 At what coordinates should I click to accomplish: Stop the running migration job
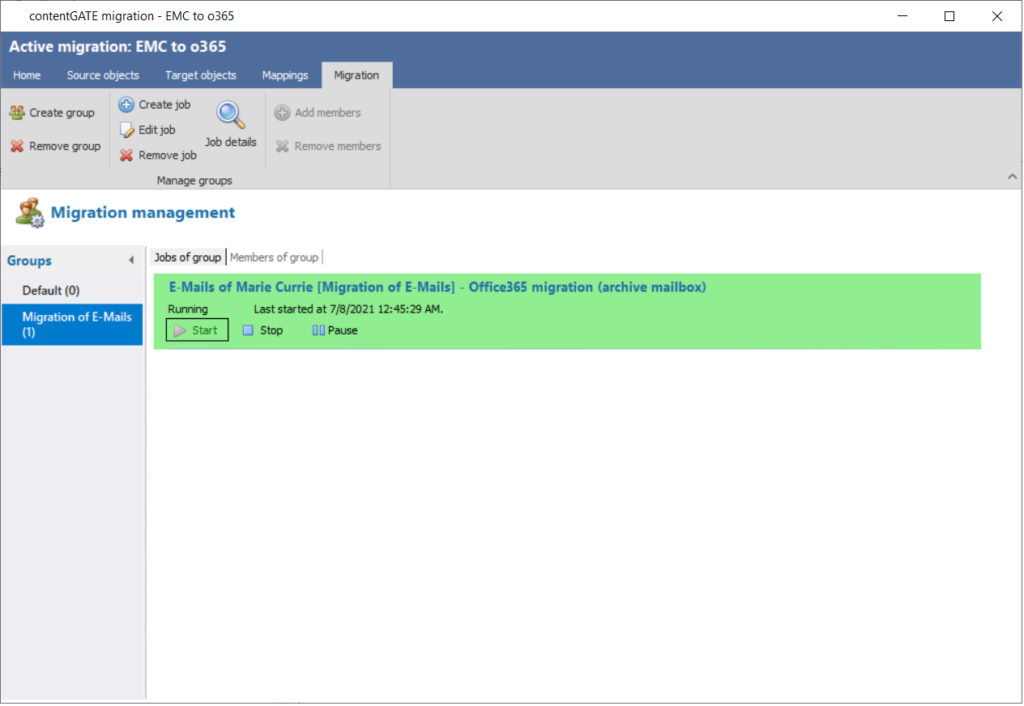[263, 330]
